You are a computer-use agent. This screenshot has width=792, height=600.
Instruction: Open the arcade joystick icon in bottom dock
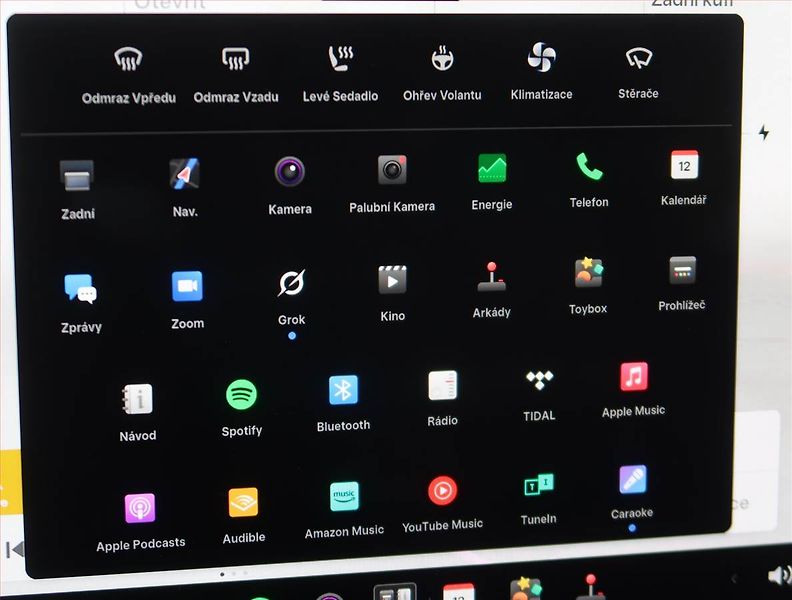click(x=591, y=587)
